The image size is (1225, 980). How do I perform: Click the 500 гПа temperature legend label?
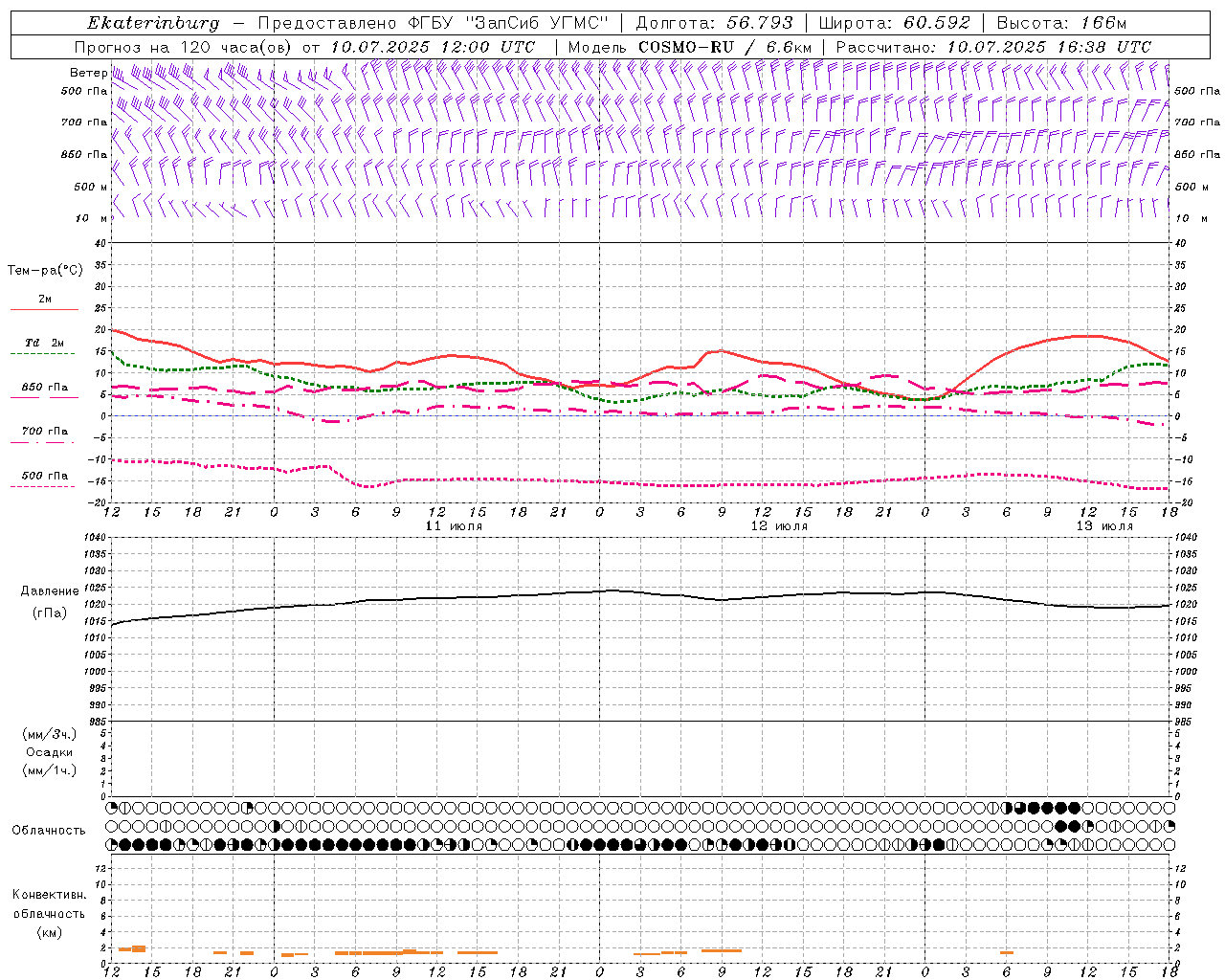pyautogui.click(x=45, y=476)
